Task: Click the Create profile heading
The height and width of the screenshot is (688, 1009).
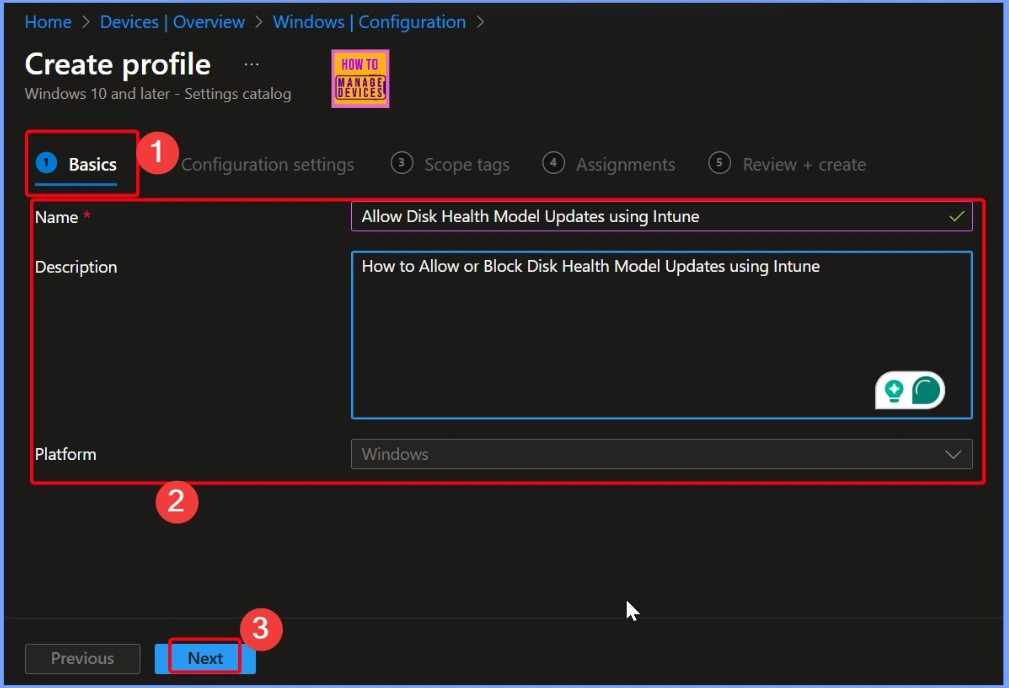Action: [x=118, y=64]
